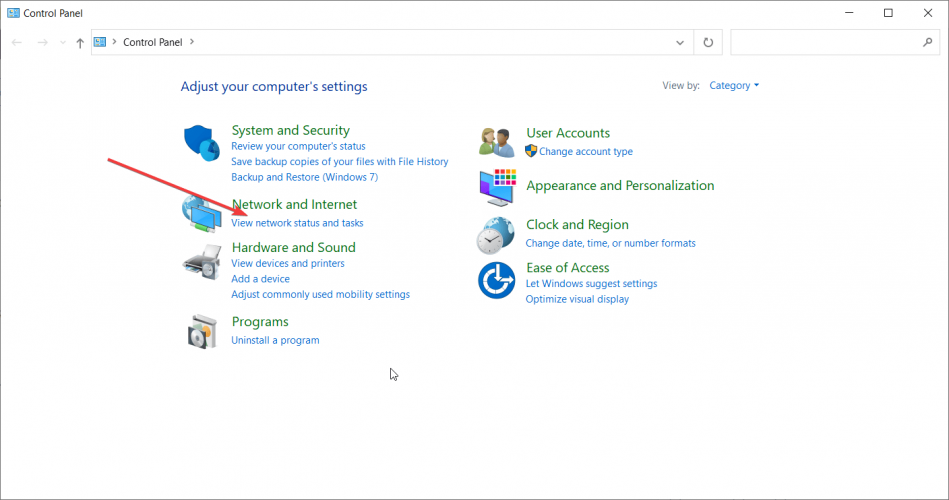Click the Programs box icon
This screenshot has width=949, height=500.
click(201, 331)
